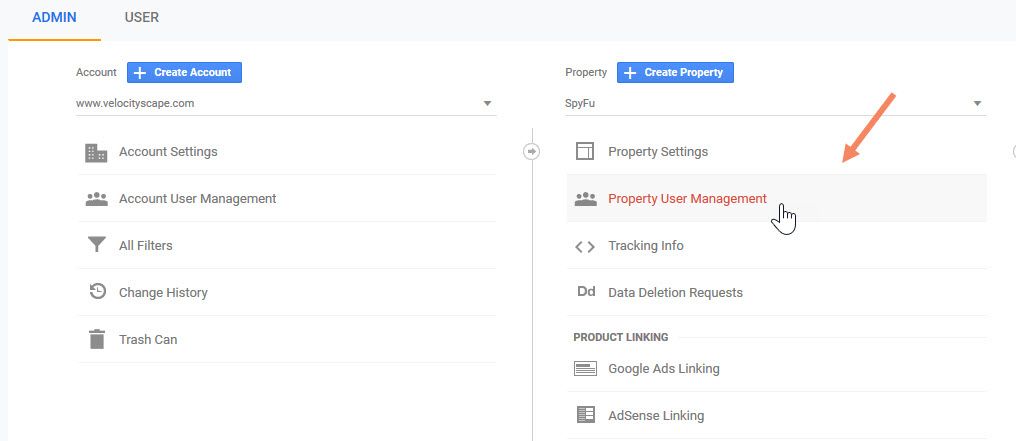Click the AdSense Linking icon
The height and width of the screenshot is (441, 1016).
point(585,415)
